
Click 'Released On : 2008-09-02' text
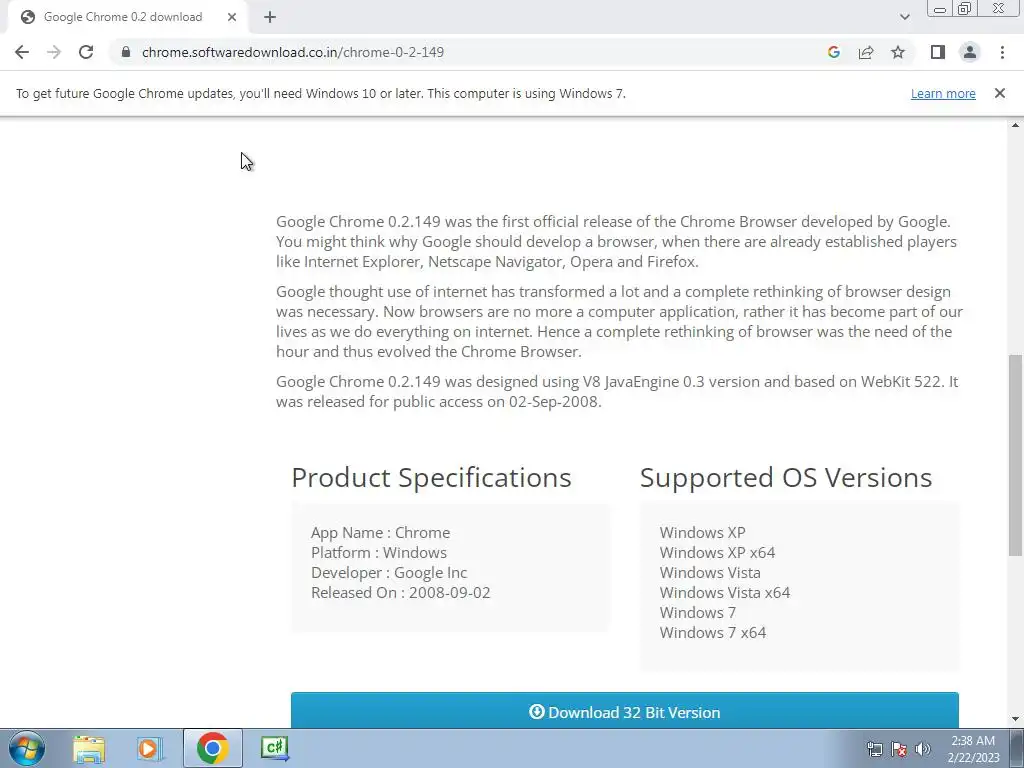pos(400,592)
